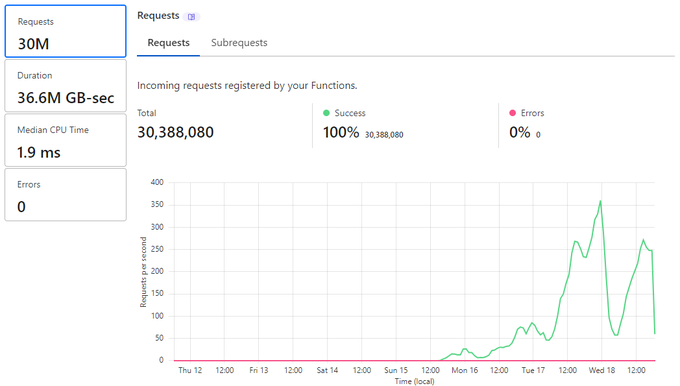Click the Fri 13 x-axis label
This screenshot has width=680, height=386.
point(258,370)
